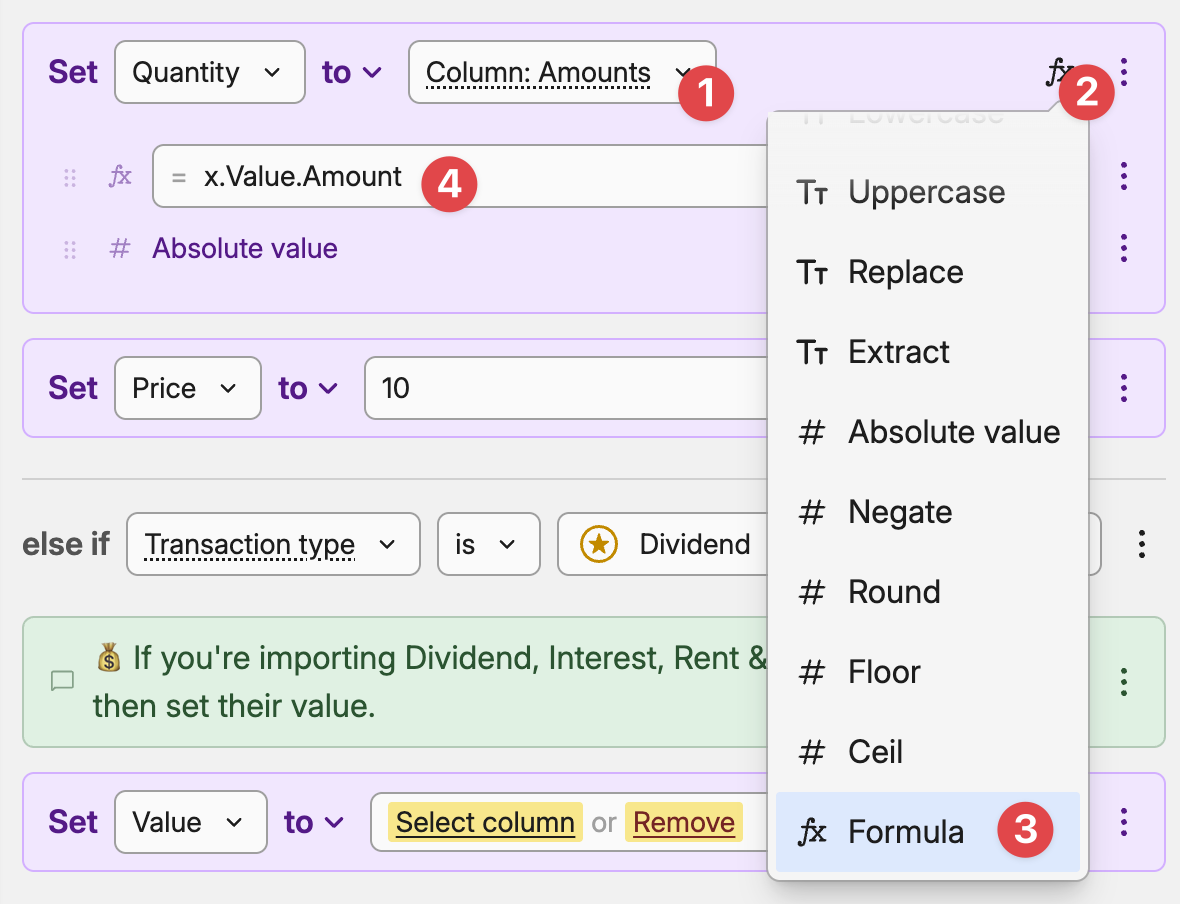Open three-dot menu for Absolute value row
The image size is (1180, 904).
(1124, 248)
